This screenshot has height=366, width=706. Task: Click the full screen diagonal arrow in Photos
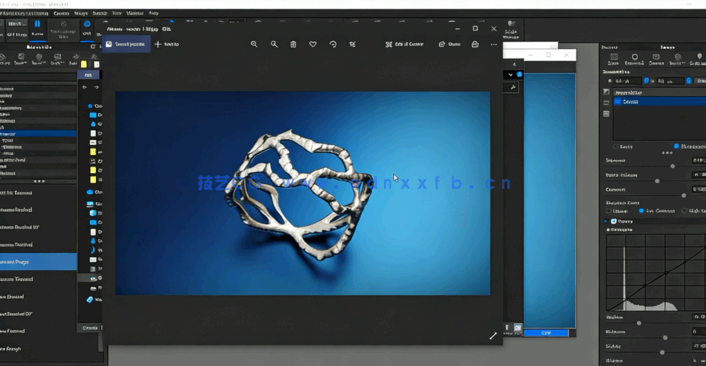[x=493, y=336]
